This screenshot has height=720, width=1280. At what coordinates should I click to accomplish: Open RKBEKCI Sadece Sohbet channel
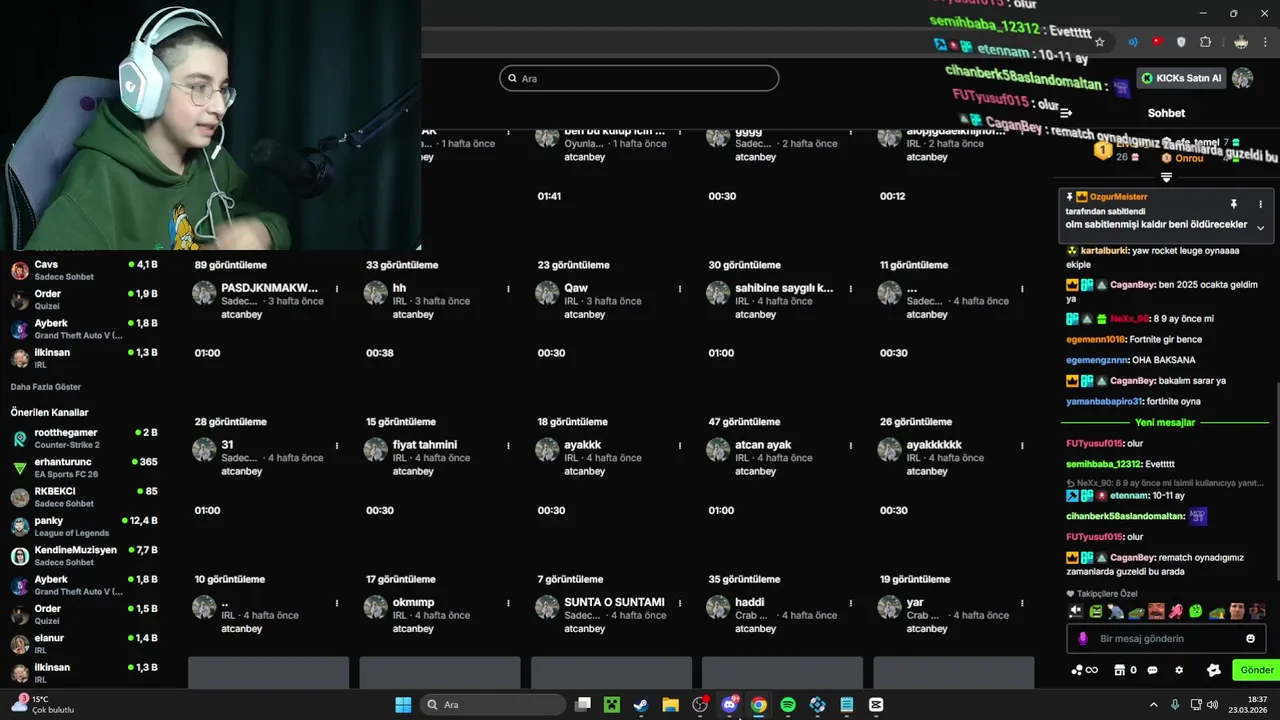[85, 497]
